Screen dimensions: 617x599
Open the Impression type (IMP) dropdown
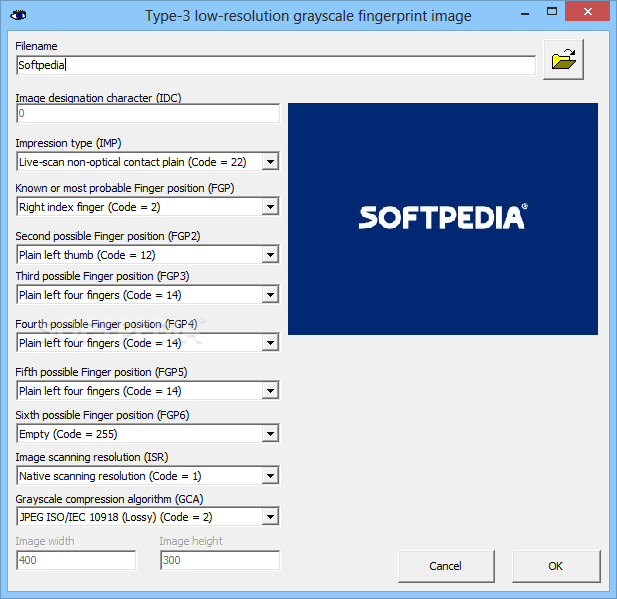pos(270,162)
